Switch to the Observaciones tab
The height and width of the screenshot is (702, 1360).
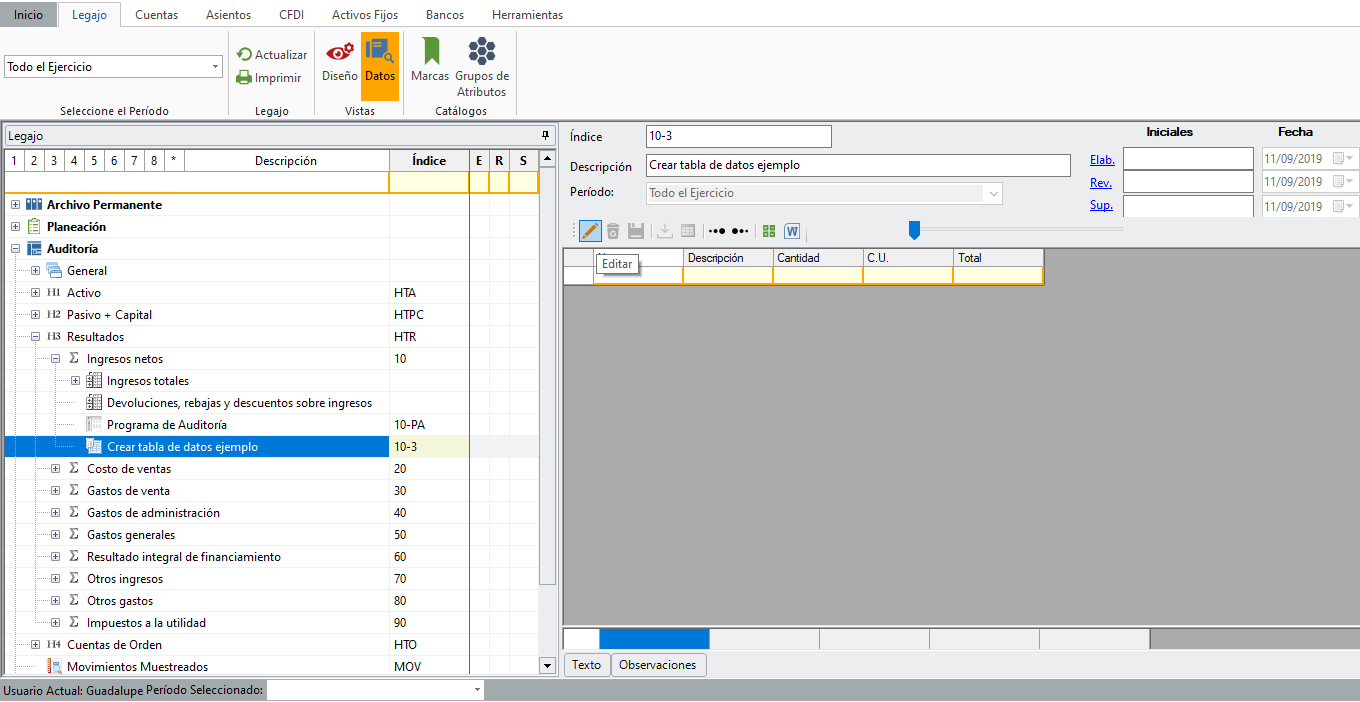coord(658,665)
